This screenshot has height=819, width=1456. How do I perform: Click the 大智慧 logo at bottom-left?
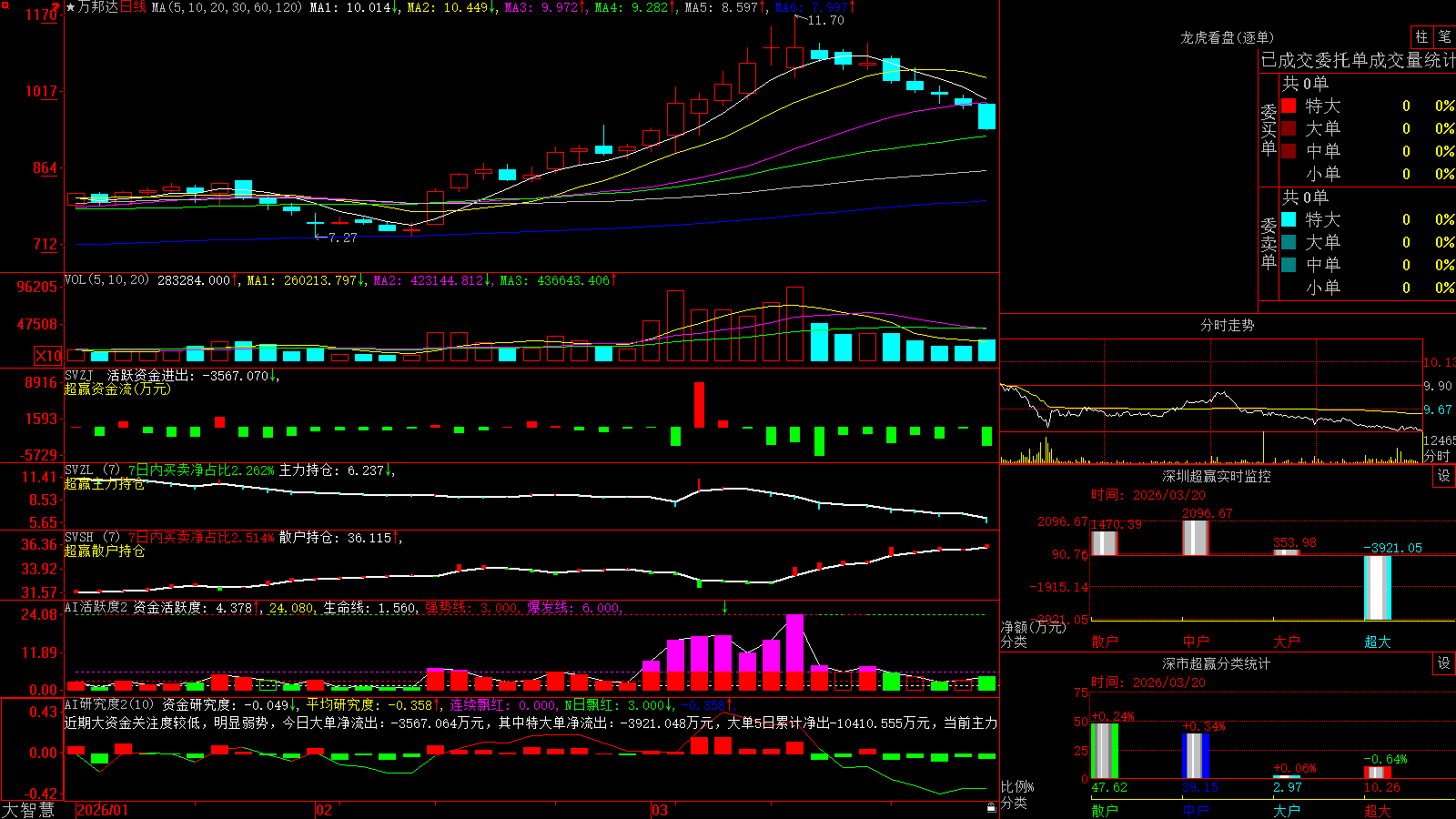point(28,809)
